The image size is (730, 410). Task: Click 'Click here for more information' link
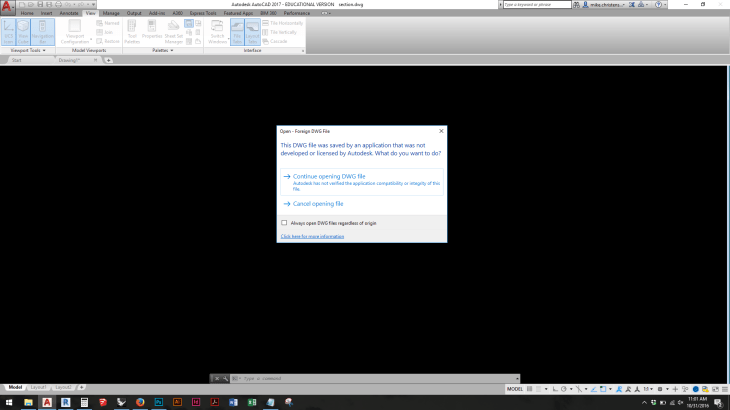(x=312, y=236)
